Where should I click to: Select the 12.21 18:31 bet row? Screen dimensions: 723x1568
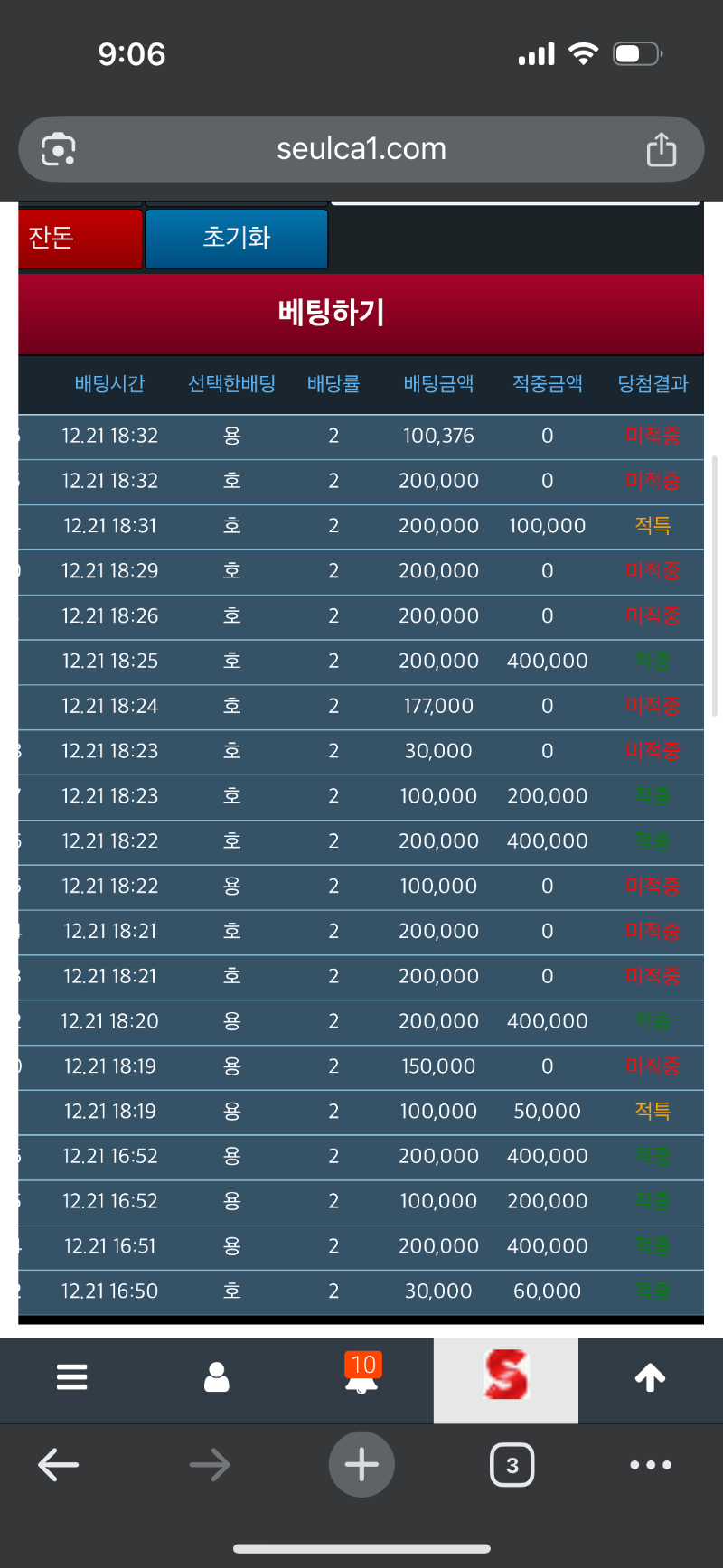(x=361, y=526)
